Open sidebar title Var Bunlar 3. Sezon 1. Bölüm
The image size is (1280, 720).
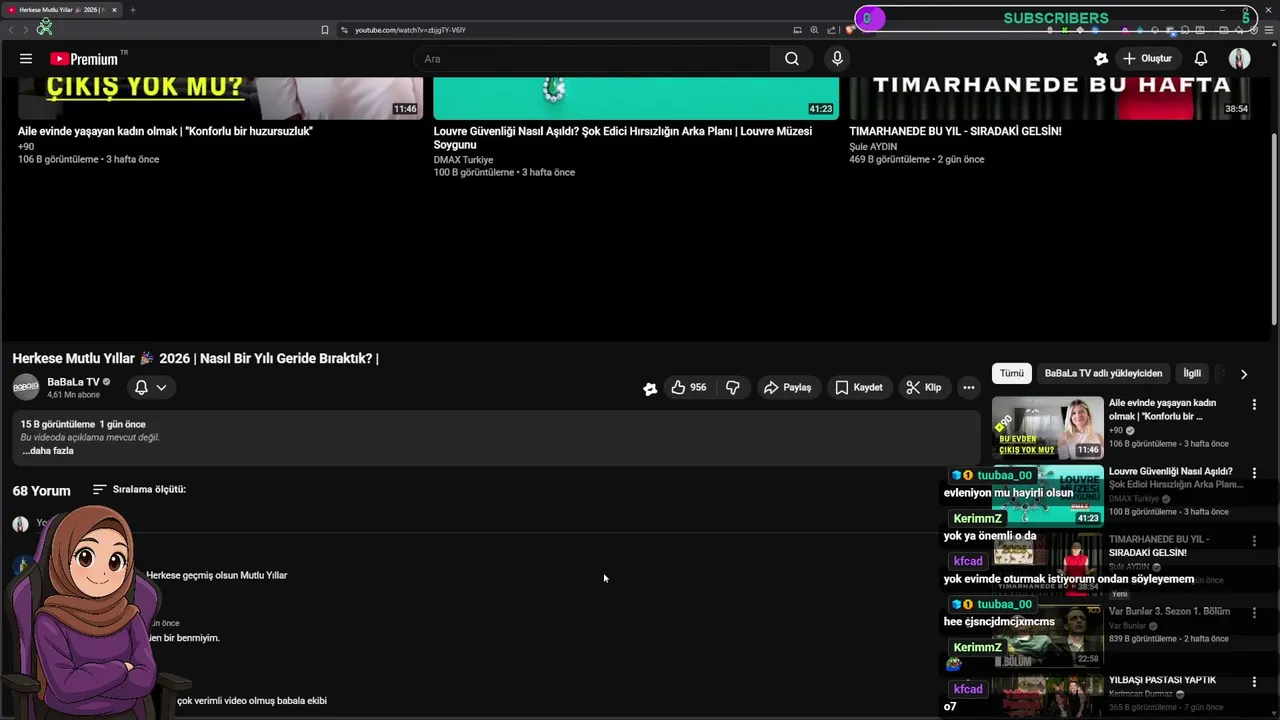click(x=1169, y=611)
